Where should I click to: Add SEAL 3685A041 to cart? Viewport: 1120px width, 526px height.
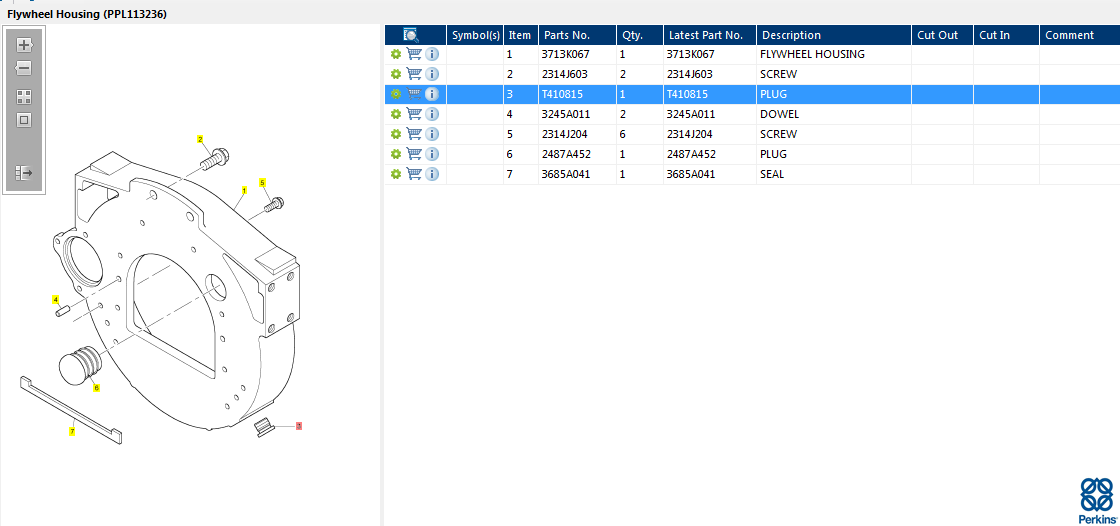tap(414, 174)
